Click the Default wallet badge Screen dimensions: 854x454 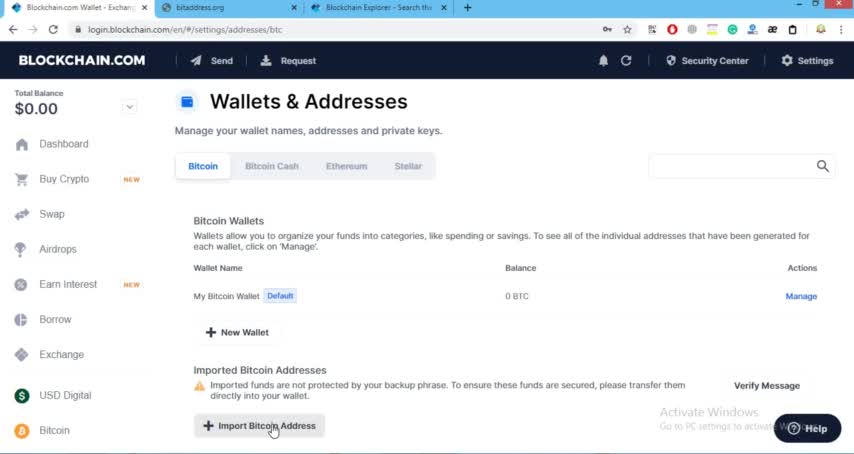(x=280, y=296)
